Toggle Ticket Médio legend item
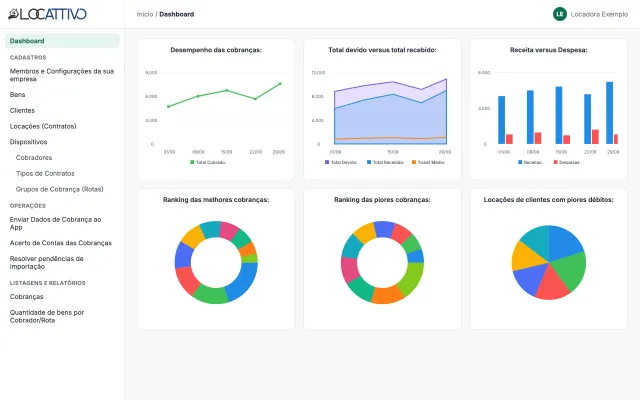 tap(428, 162)
